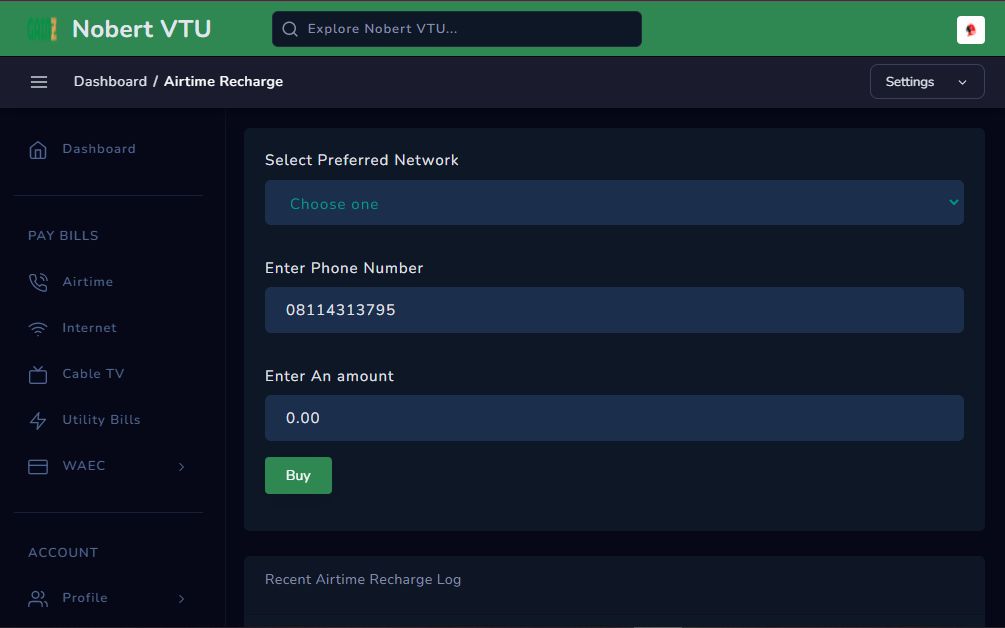The image size is (1005, 628).
Task: Click the Utility Bills lightning icon
Action: 38,421
